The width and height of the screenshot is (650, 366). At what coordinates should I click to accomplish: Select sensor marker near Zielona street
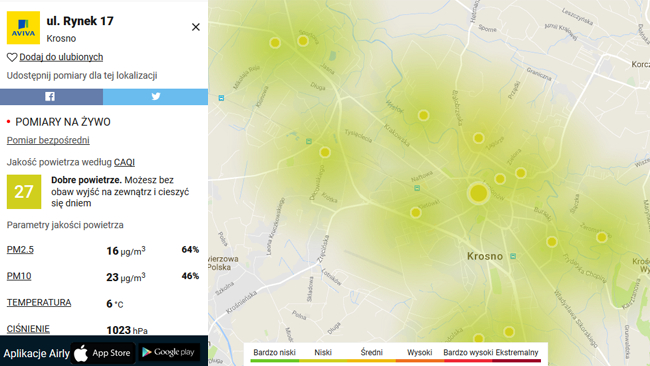(x=521, y=173)
